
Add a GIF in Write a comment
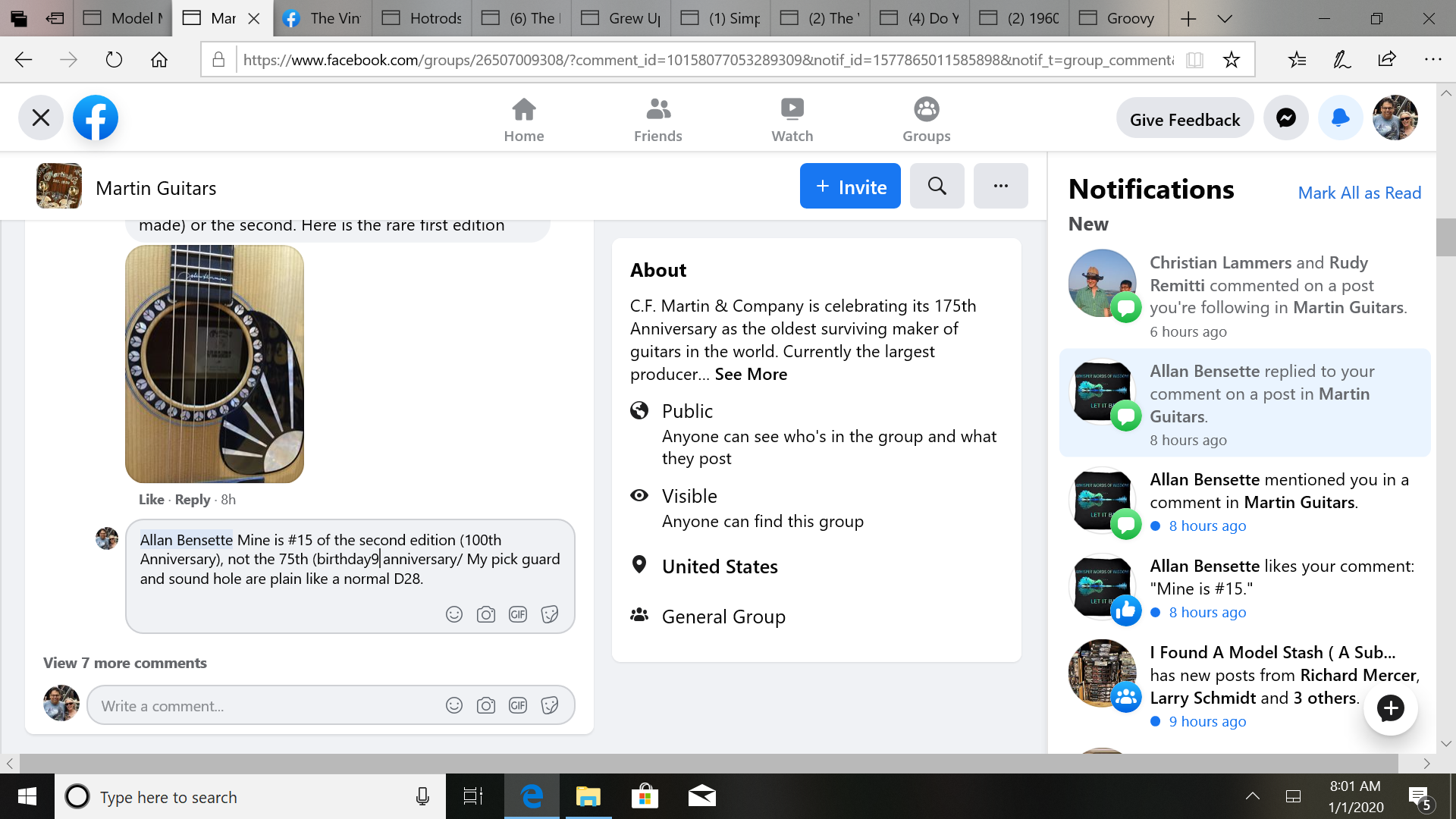(x=518, y=706)
